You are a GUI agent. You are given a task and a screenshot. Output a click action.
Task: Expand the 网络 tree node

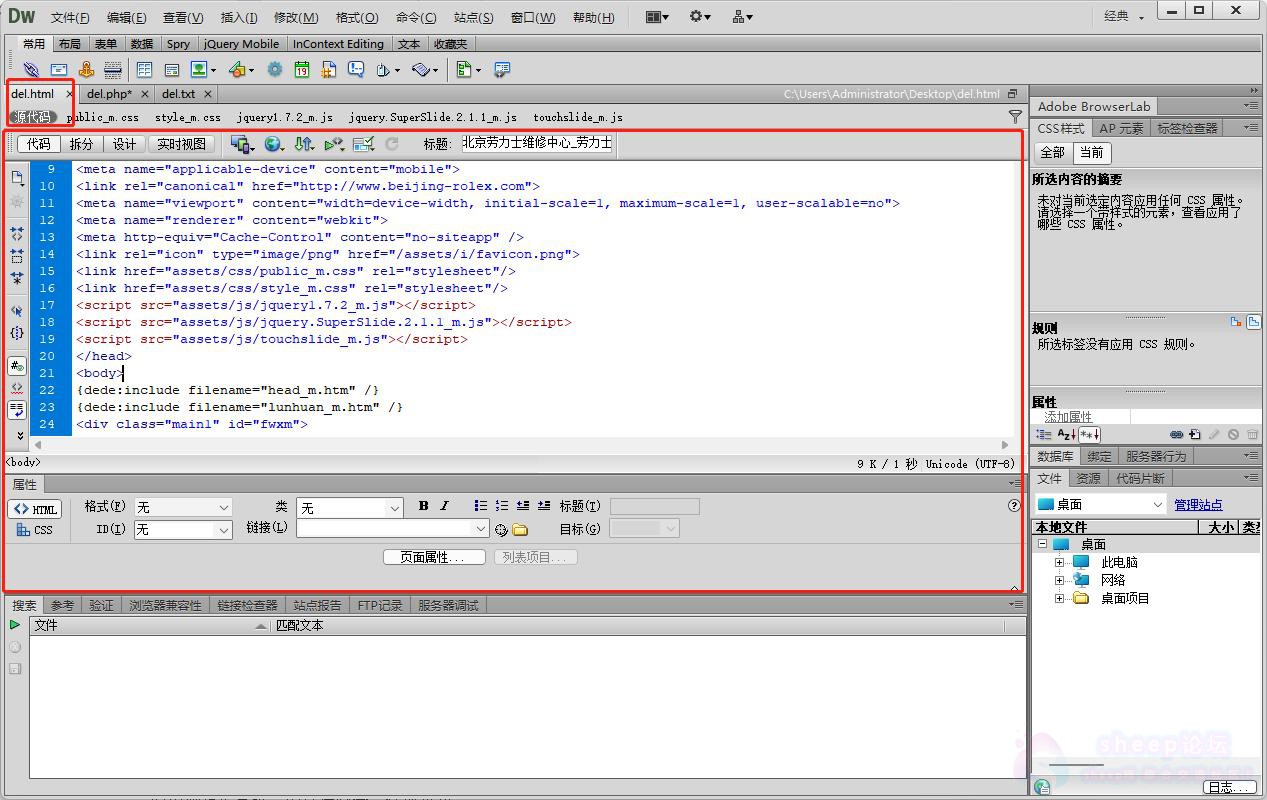coord(1059,580)
